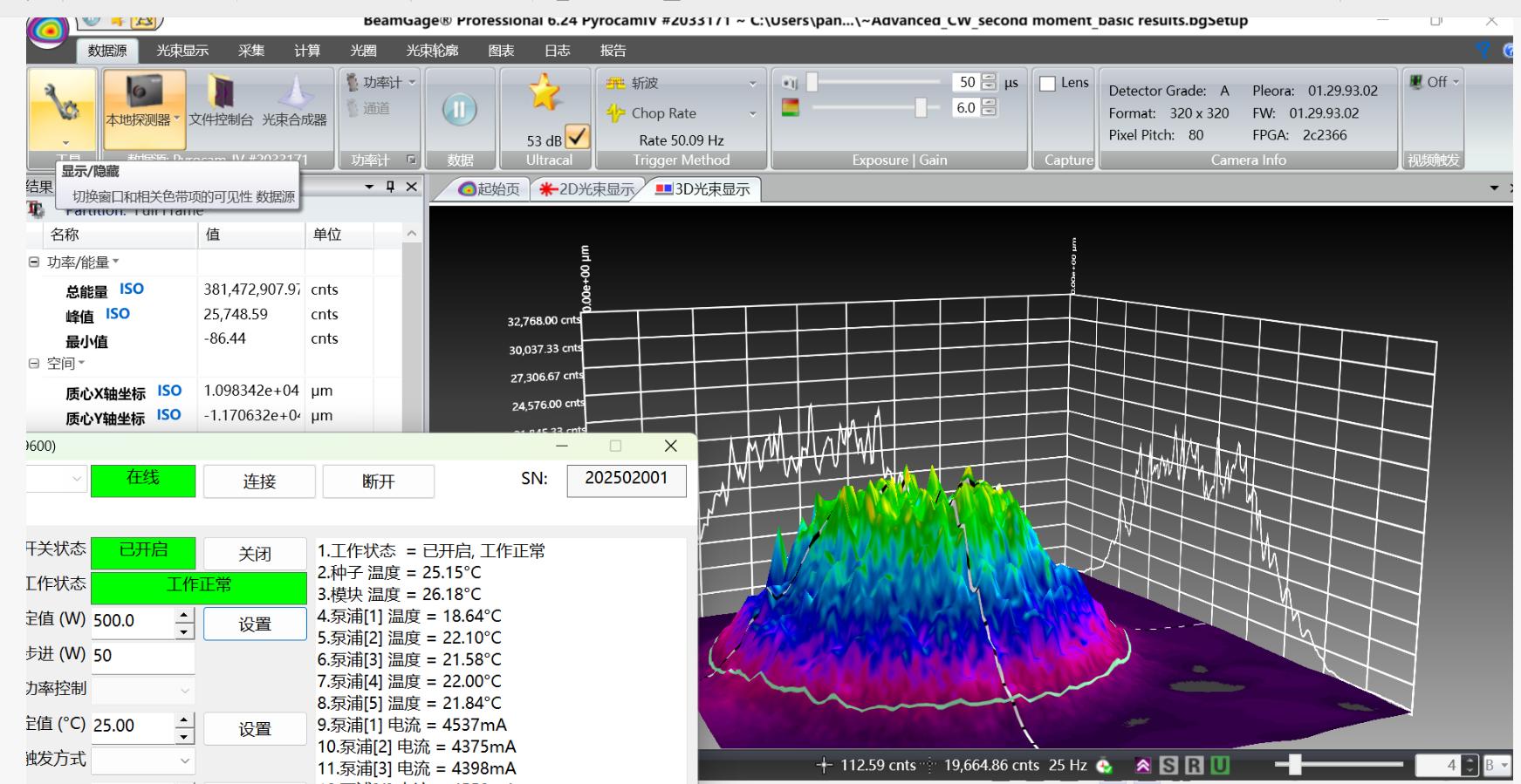Screen dimensions: 1521x784
Task: Expand the Chop Rate dropdown
Action: 752,113
